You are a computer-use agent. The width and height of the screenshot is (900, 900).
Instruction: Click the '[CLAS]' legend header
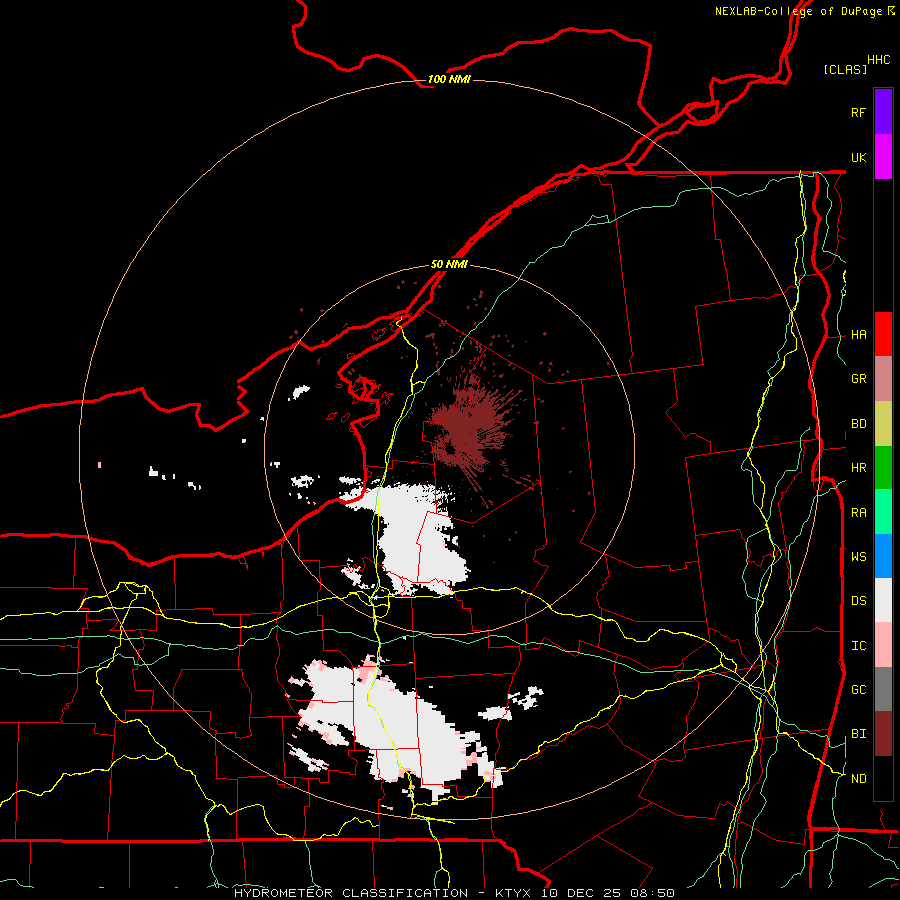845,69
